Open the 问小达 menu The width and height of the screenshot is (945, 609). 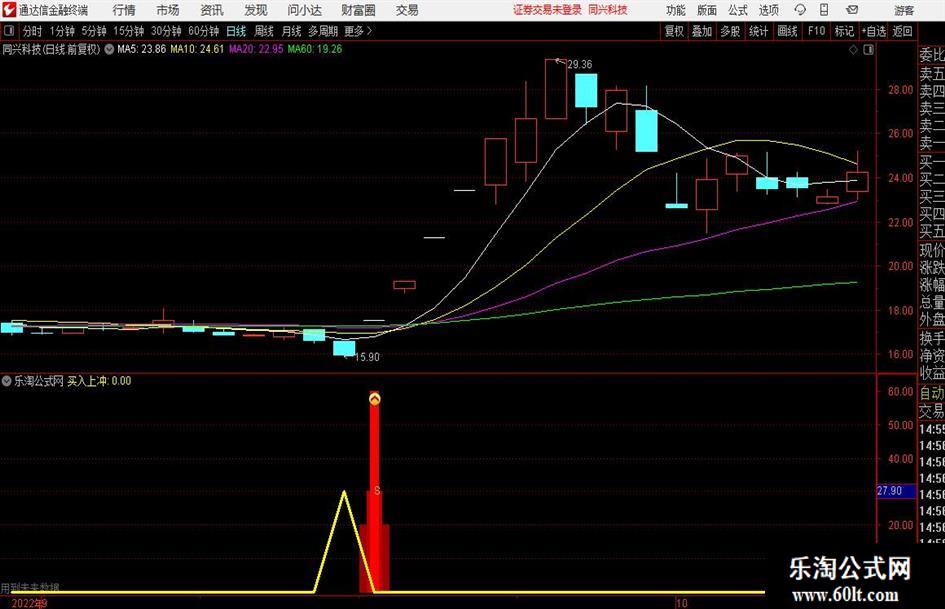(304, 10)
